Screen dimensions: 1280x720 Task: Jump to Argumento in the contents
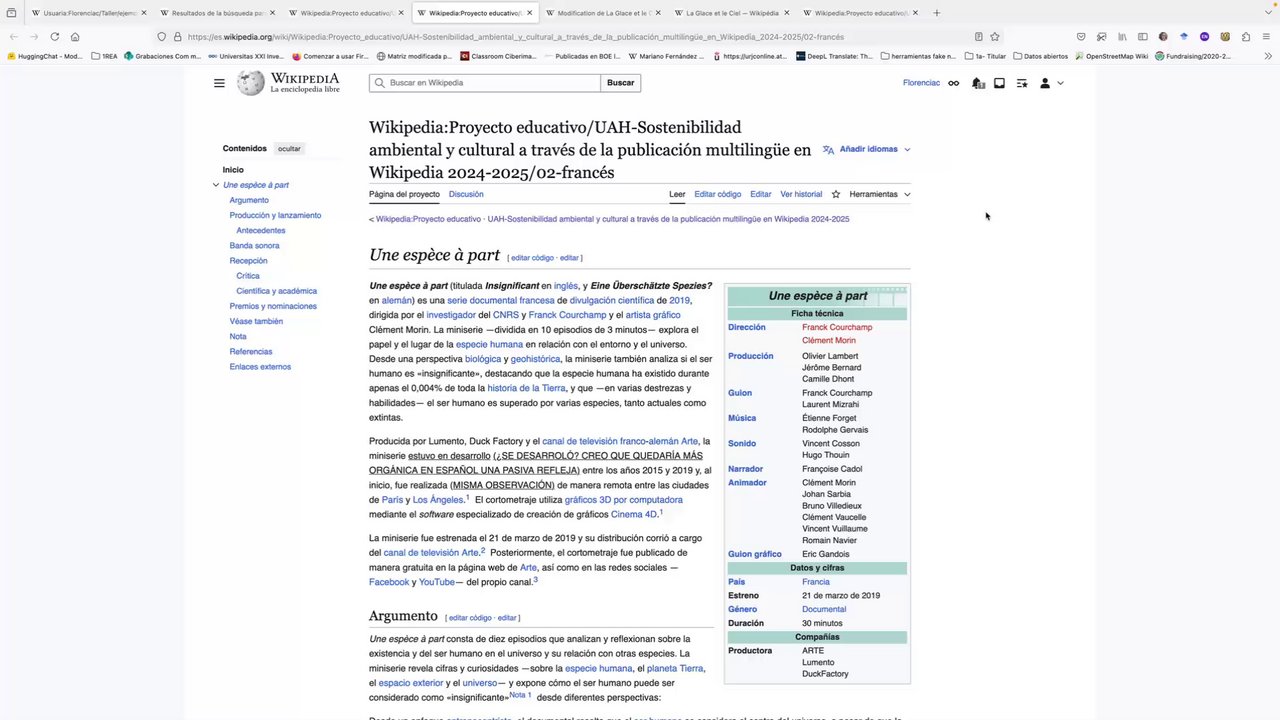[249, 200]
